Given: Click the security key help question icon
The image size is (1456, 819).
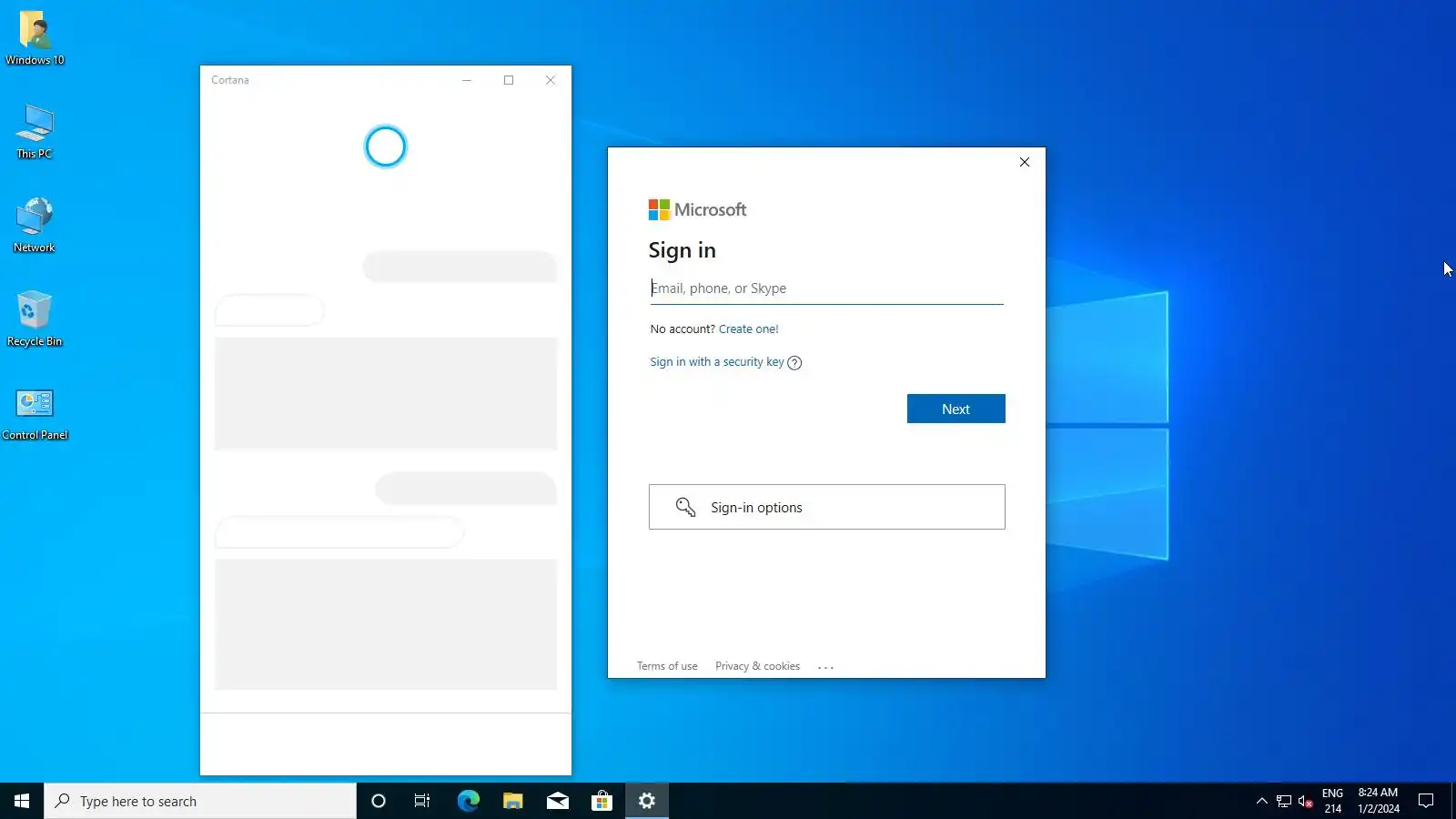Looking at the screenshot, I should pos(794,363).
